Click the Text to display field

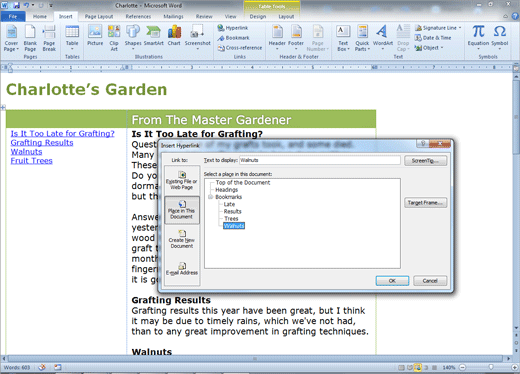click(x=320, y=160)
